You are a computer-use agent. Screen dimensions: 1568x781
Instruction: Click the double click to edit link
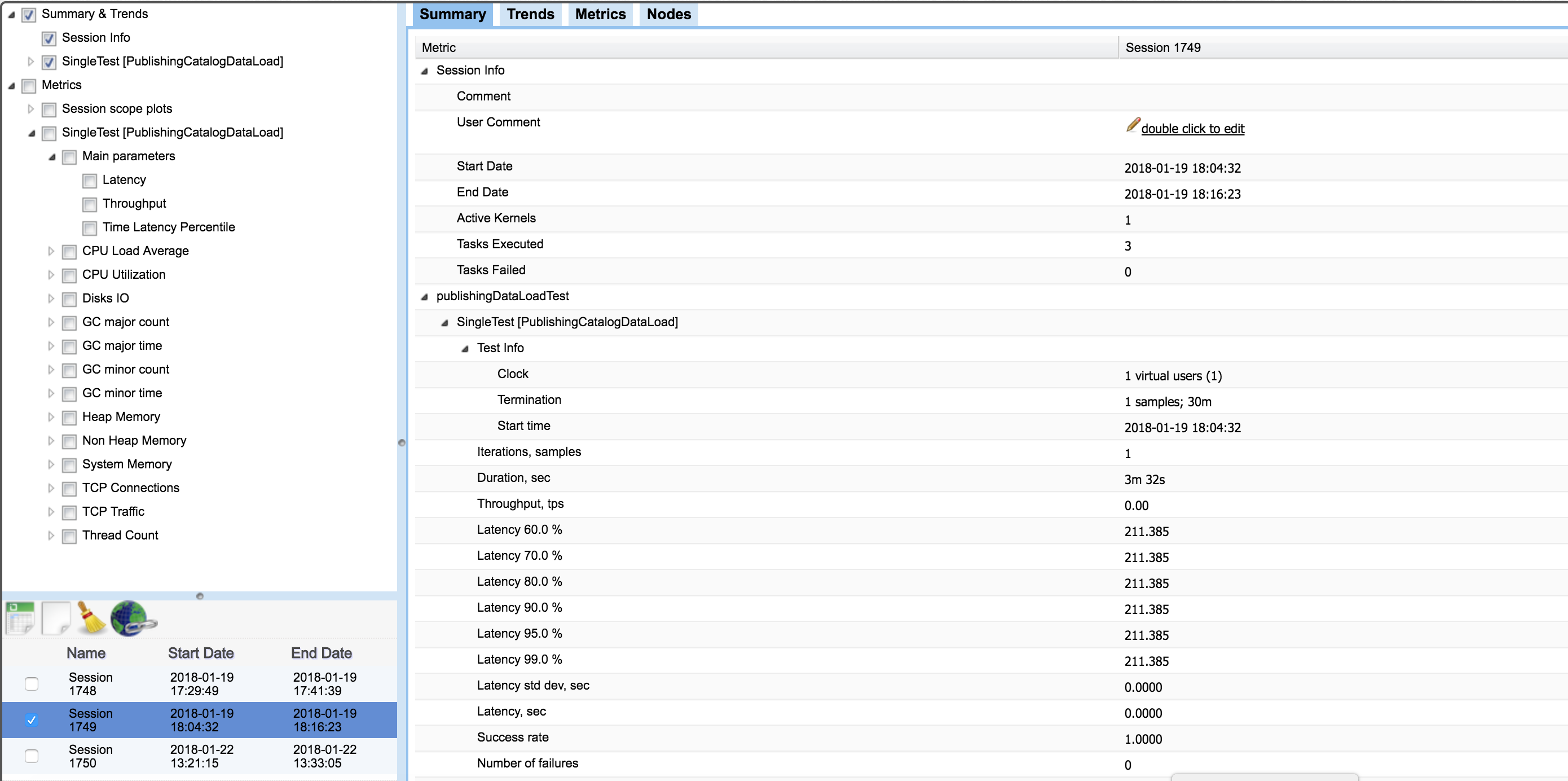click(x=1192, y=129)
